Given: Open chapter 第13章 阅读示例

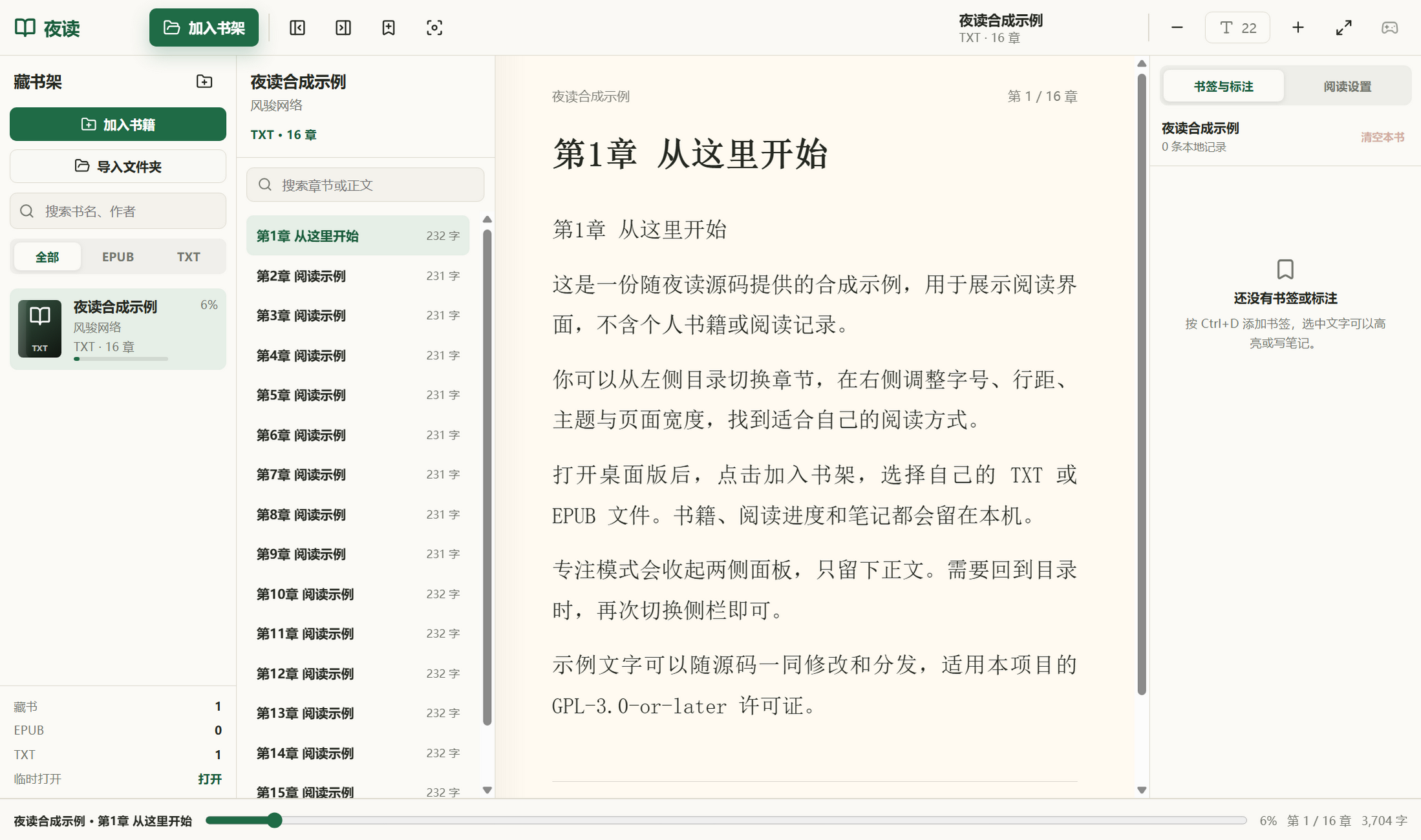Looking at the screenshot, I should click(358, 713).
